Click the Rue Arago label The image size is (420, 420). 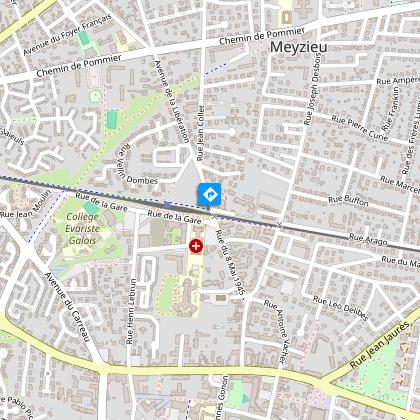coord(368,239)
